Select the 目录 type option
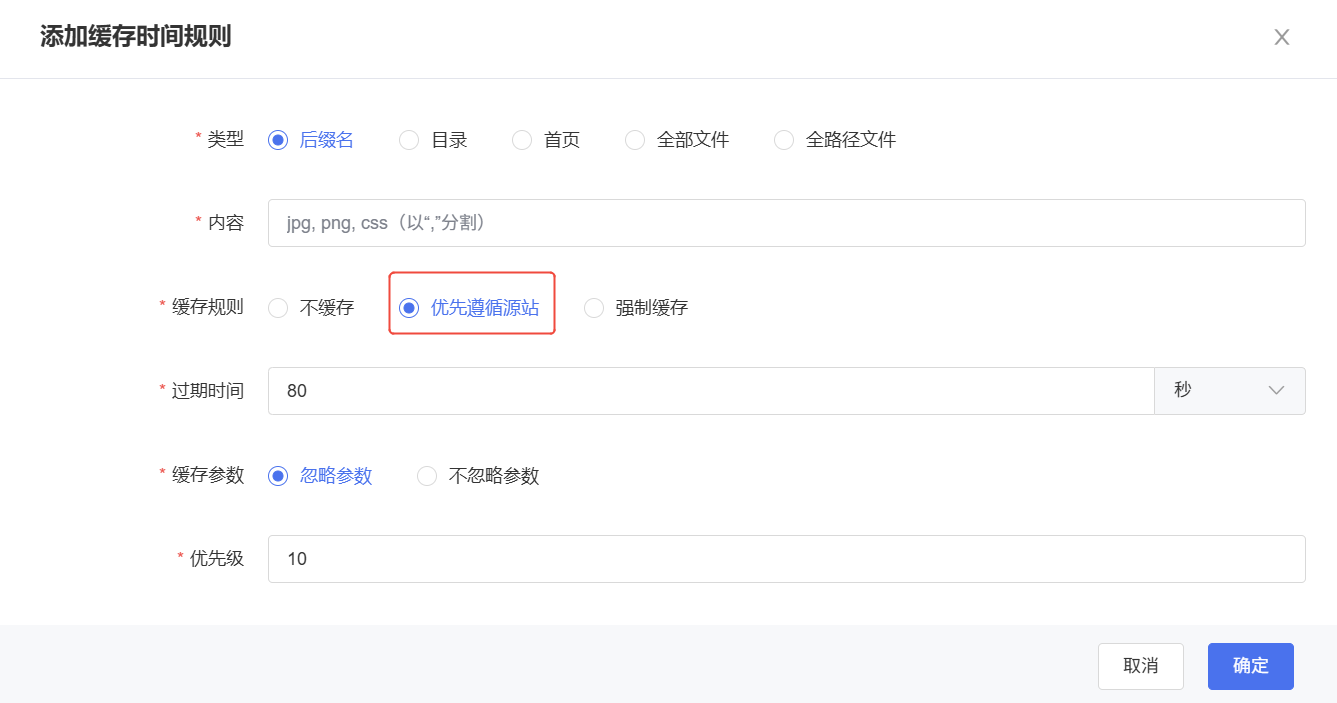This screenshot has height=703, width=1337. click(x=409, y=140)
